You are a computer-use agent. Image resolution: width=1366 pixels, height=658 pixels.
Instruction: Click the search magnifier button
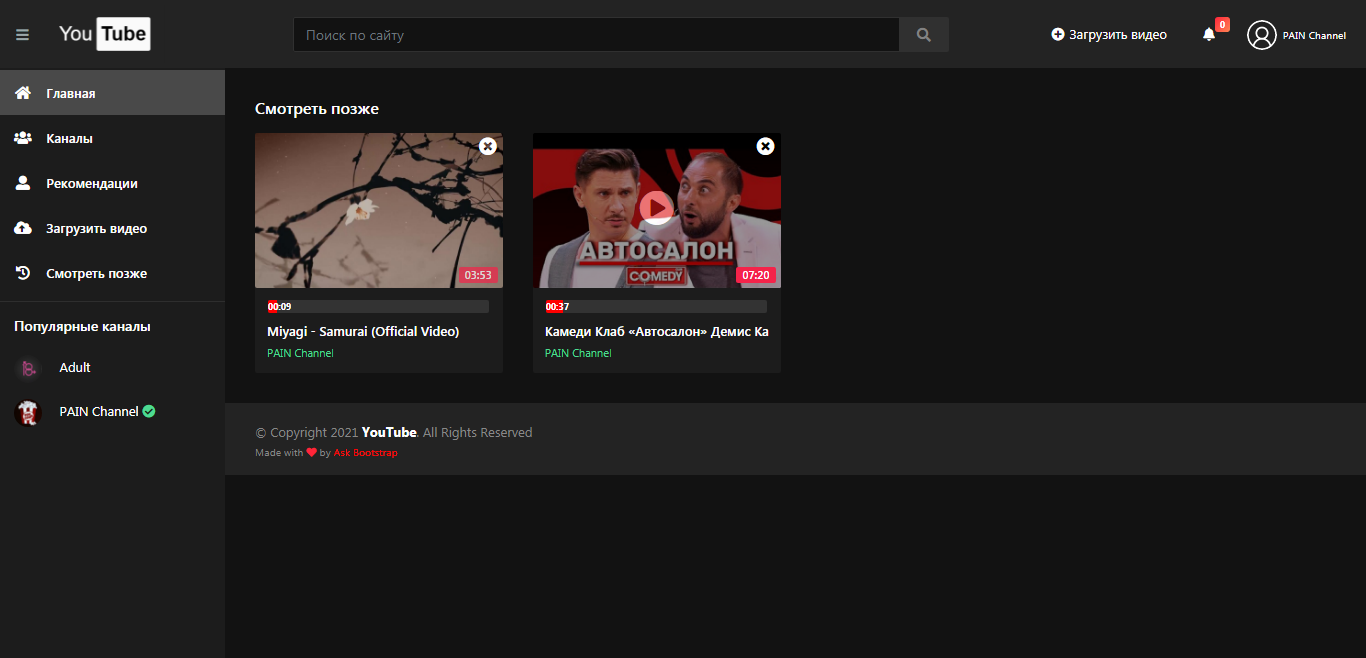pyautogui.click(x=924, y=35)
